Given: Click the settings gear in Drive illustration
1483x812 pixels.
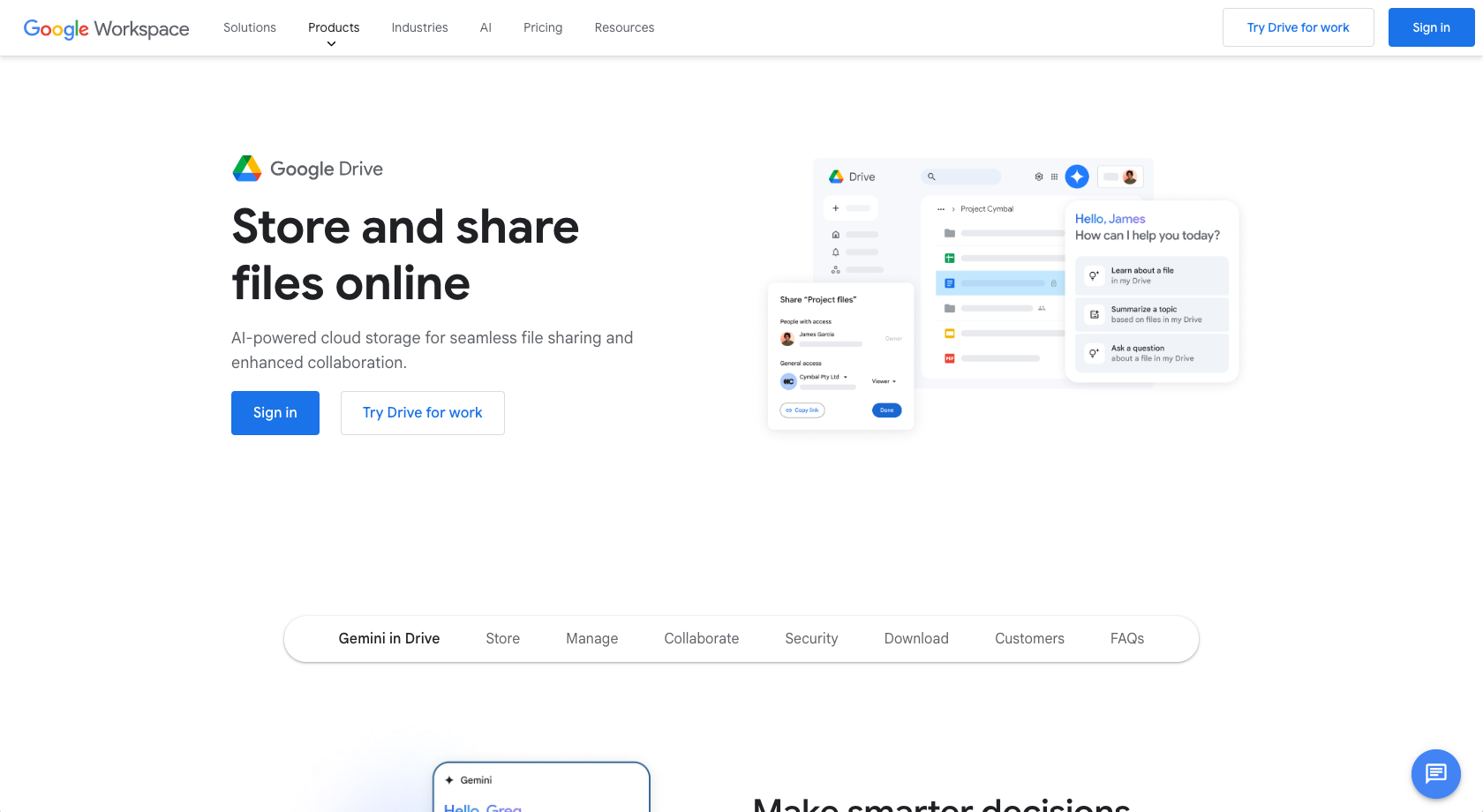Looking at the screenshot, I should pyautogui.click(x=1039, y=177).
